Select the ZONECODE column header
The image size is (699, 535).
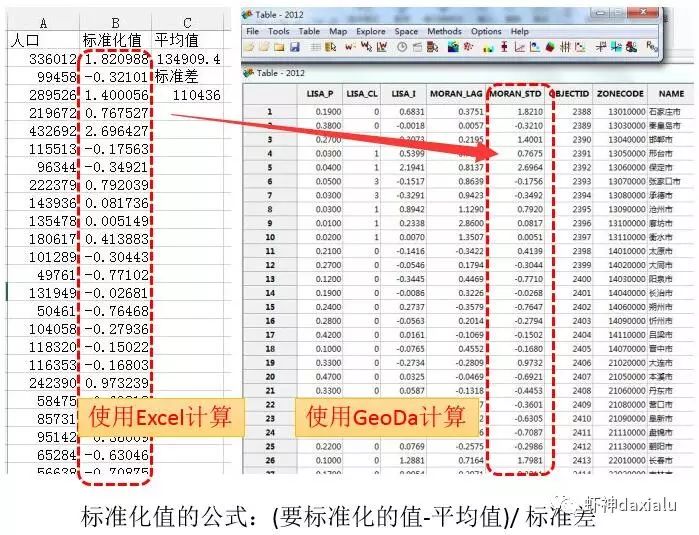(x=620, y=94)
